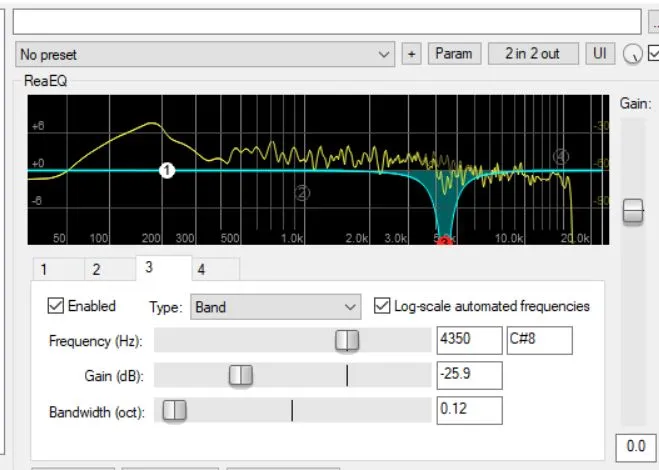Click the Frequency (Hz) slider handle
The width and height of the screenshot is (659, 470).
click(347, 341)
